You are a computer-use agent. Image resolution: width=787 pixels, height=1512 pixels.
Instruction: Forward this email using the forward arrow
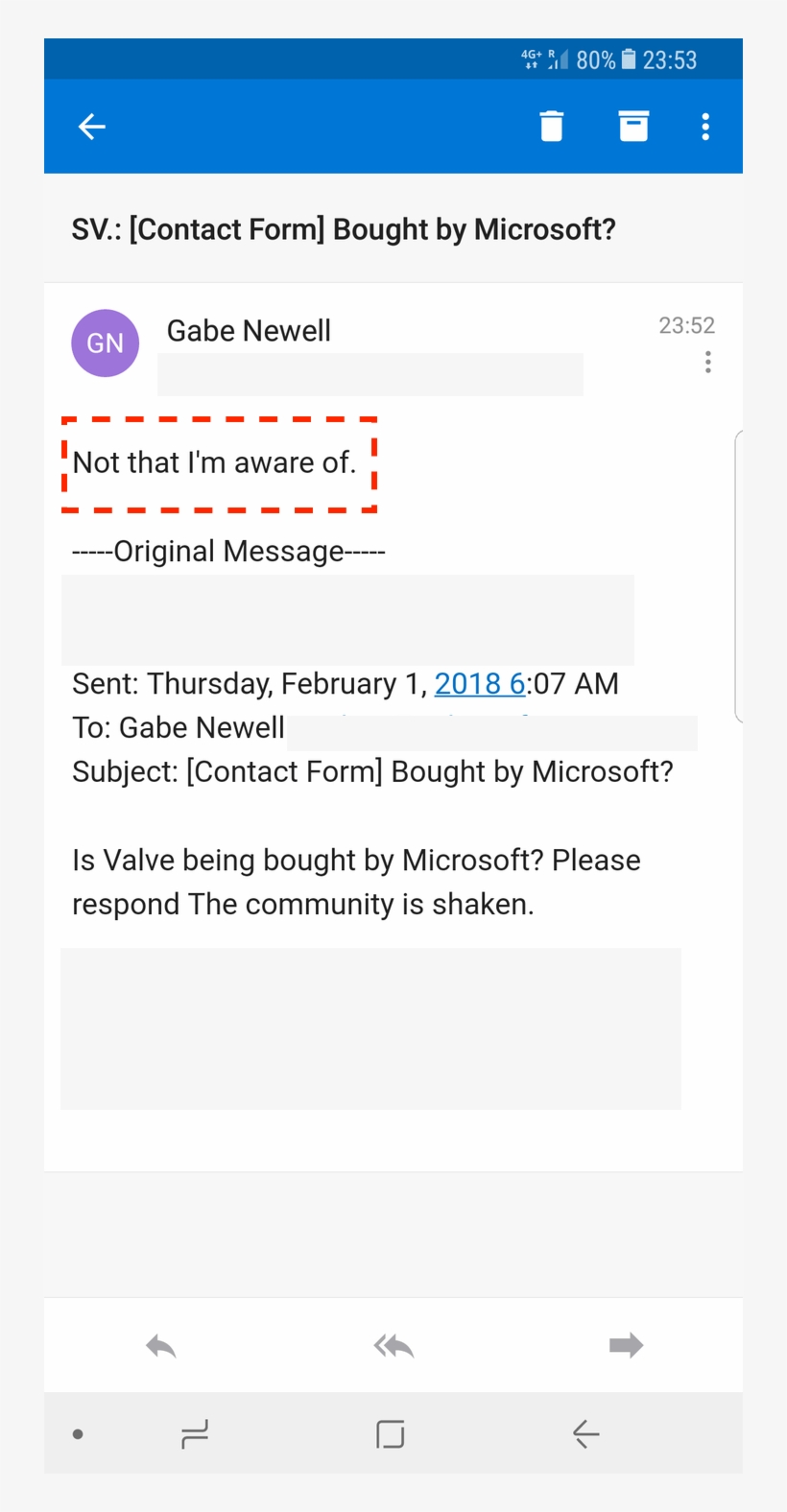pos(625,1345)
